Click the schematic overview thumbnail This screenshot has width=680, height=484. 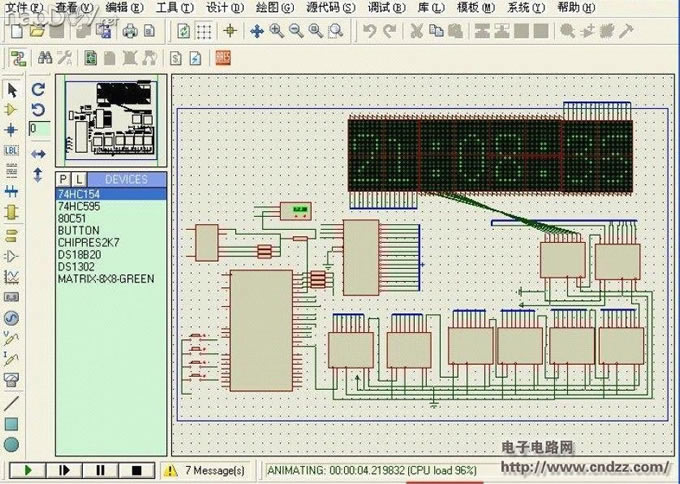click(x=110, y=119)
